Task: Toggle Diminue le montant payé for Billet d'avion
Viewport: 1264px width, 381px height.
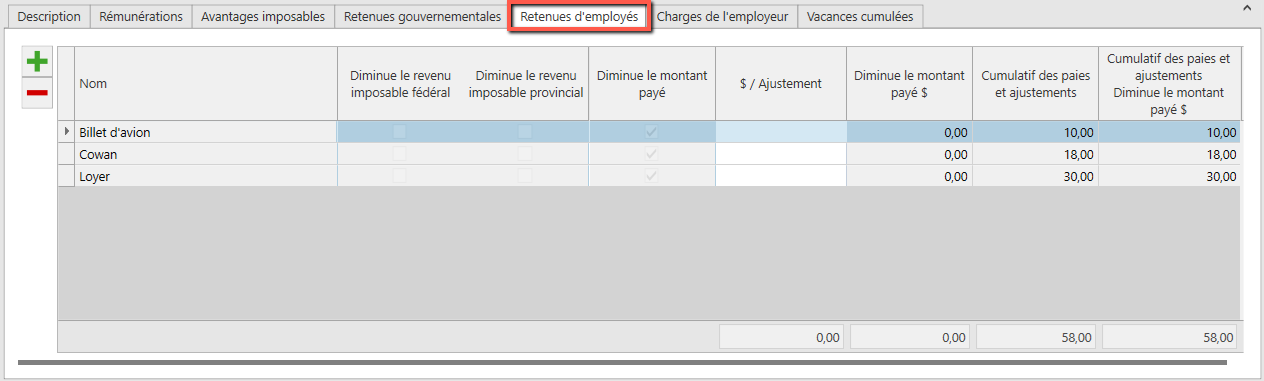Action: click(652, 132)
